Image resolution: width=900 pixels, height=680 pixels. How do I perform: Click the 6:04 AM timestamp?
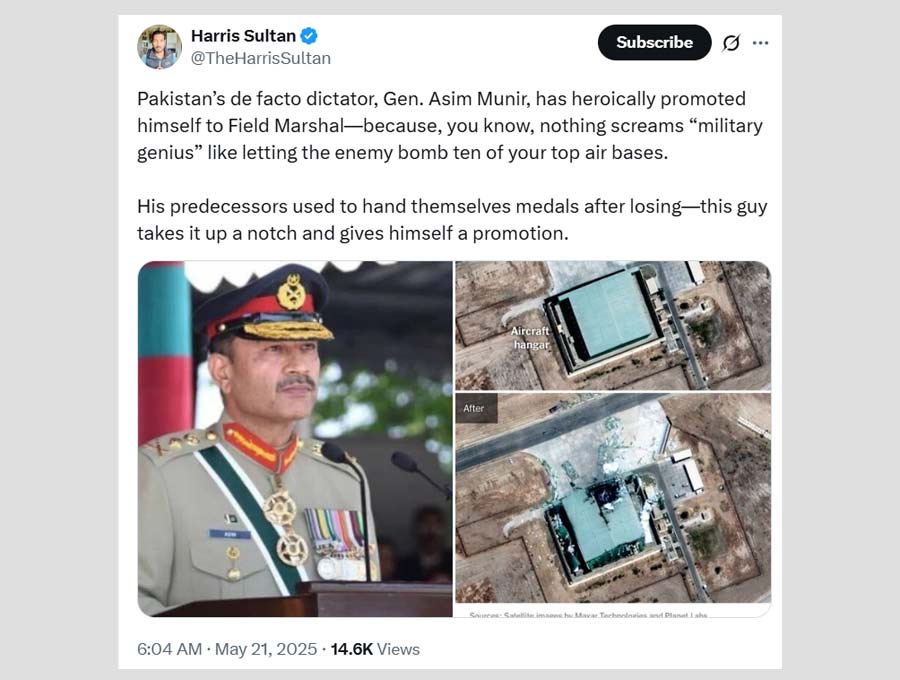pyautogui.click(x=168, y=649)
